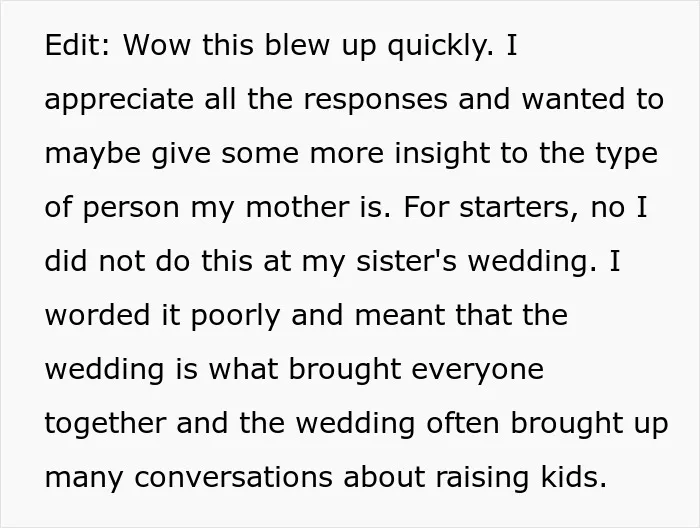Click the word "everyone"
700x528 pixels.
tap(477, 370)
